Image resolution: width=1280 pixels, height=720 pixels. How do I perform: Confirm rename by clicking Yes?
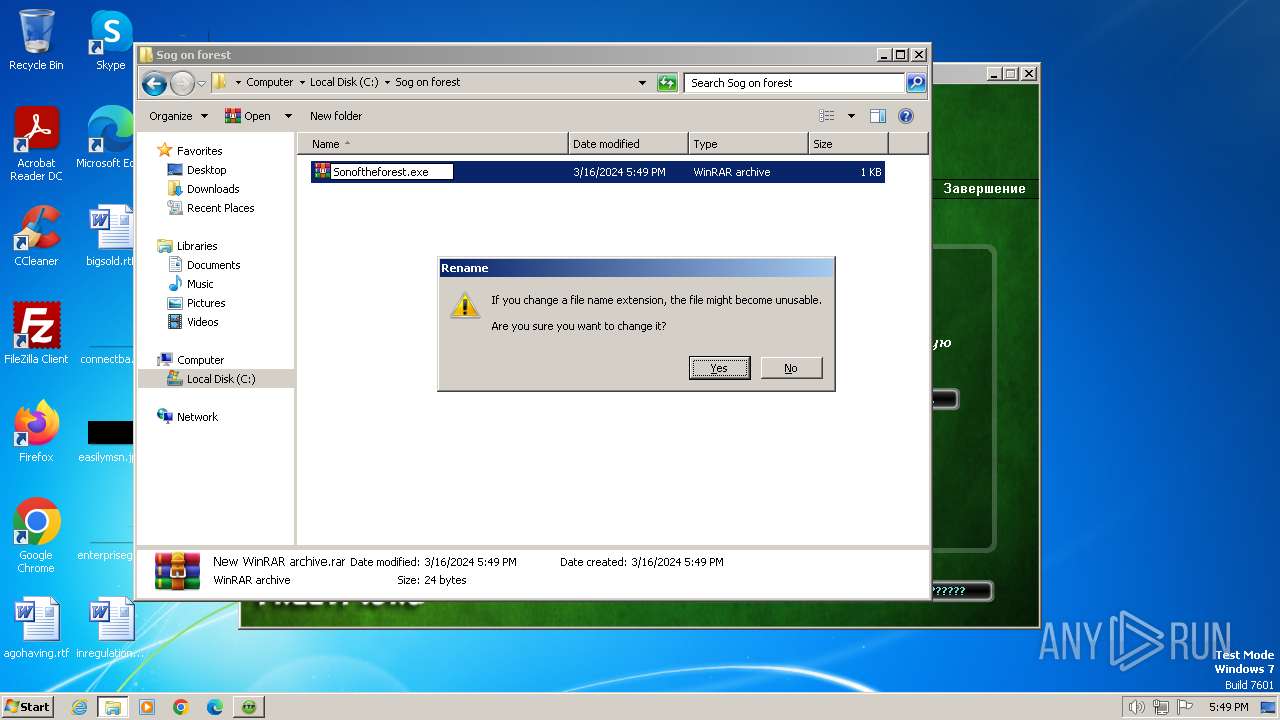pos(719,368)
